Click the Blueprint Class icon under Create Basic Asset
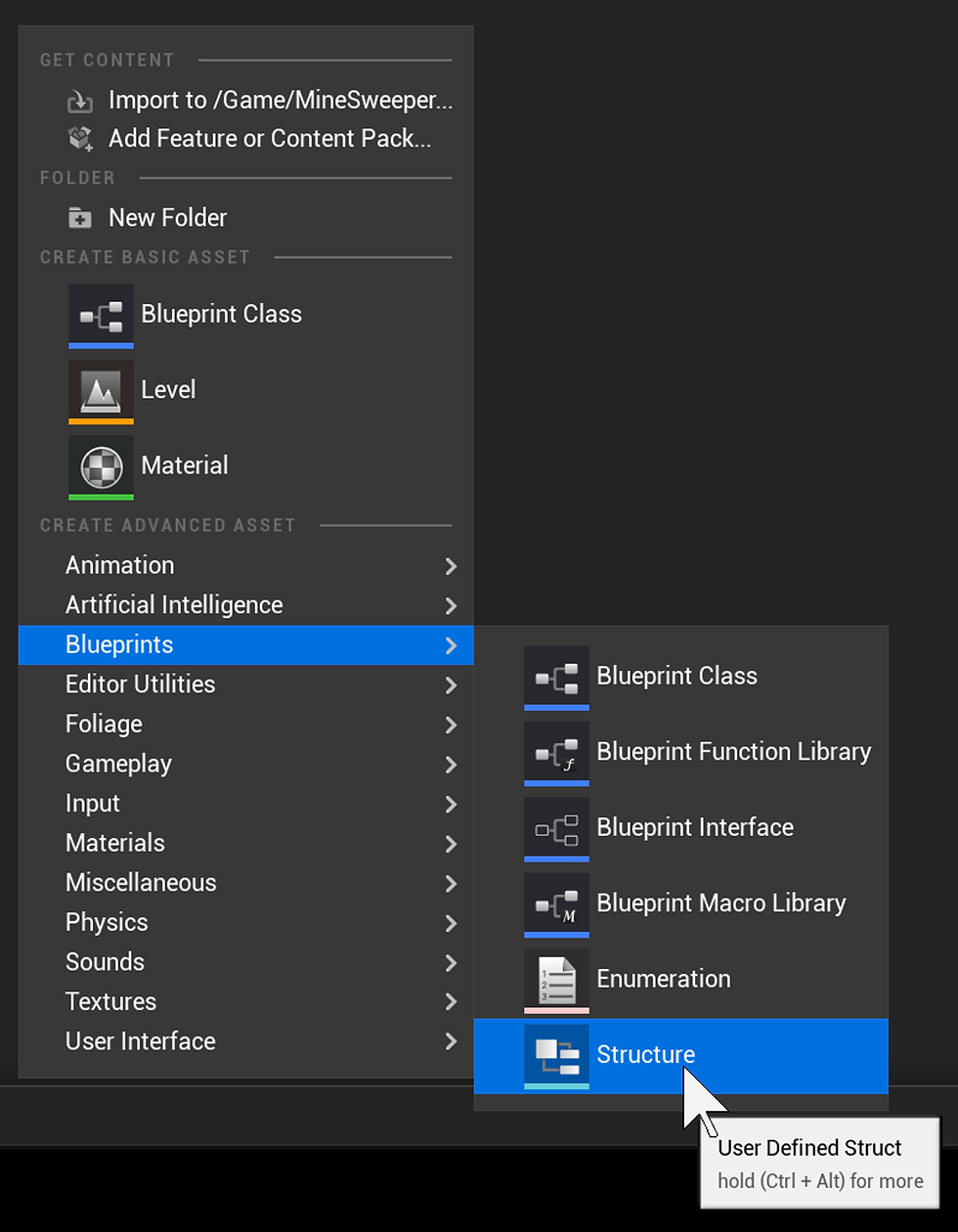This screenshot has width=958, height=1232. [x=101, y=316]
